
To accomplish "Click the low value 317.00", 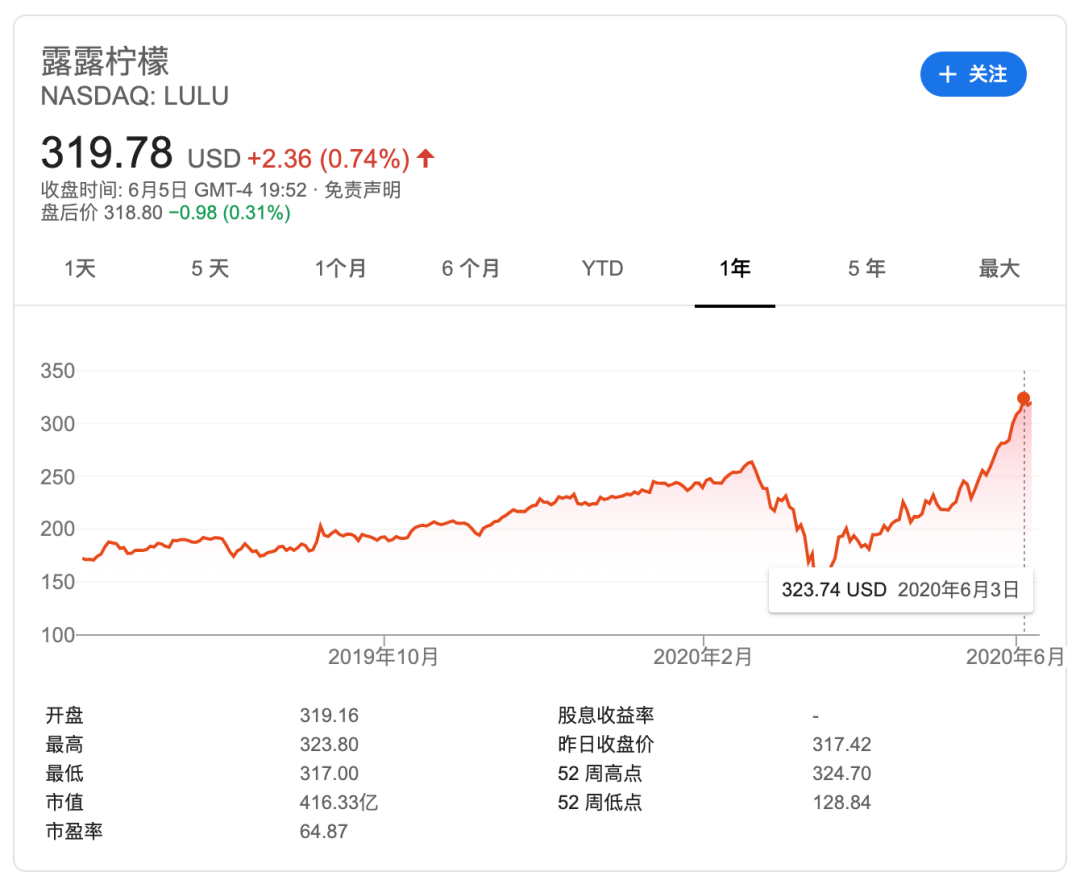I will coord(329,773).
